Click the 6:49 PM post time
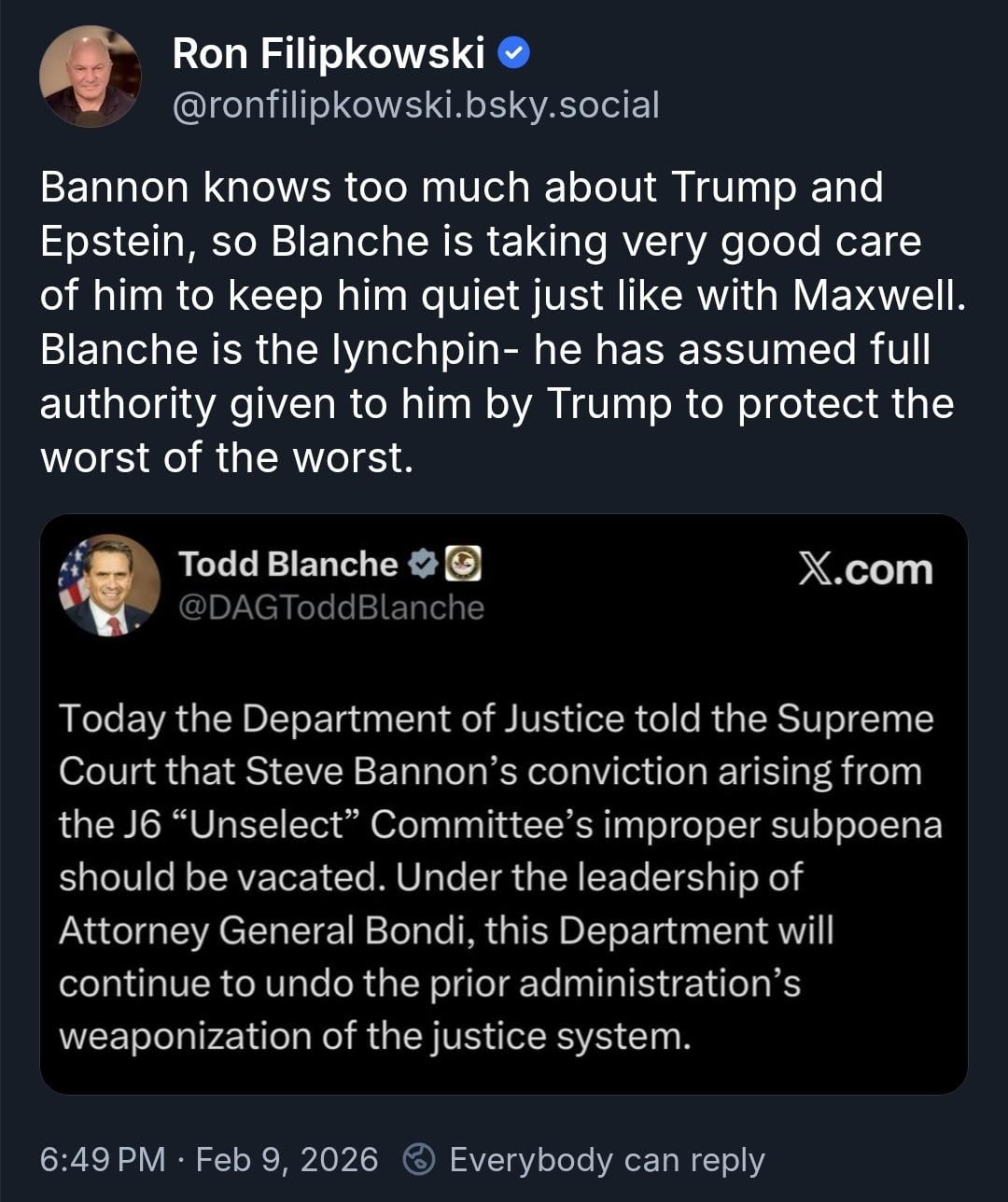 [103, 1160]
